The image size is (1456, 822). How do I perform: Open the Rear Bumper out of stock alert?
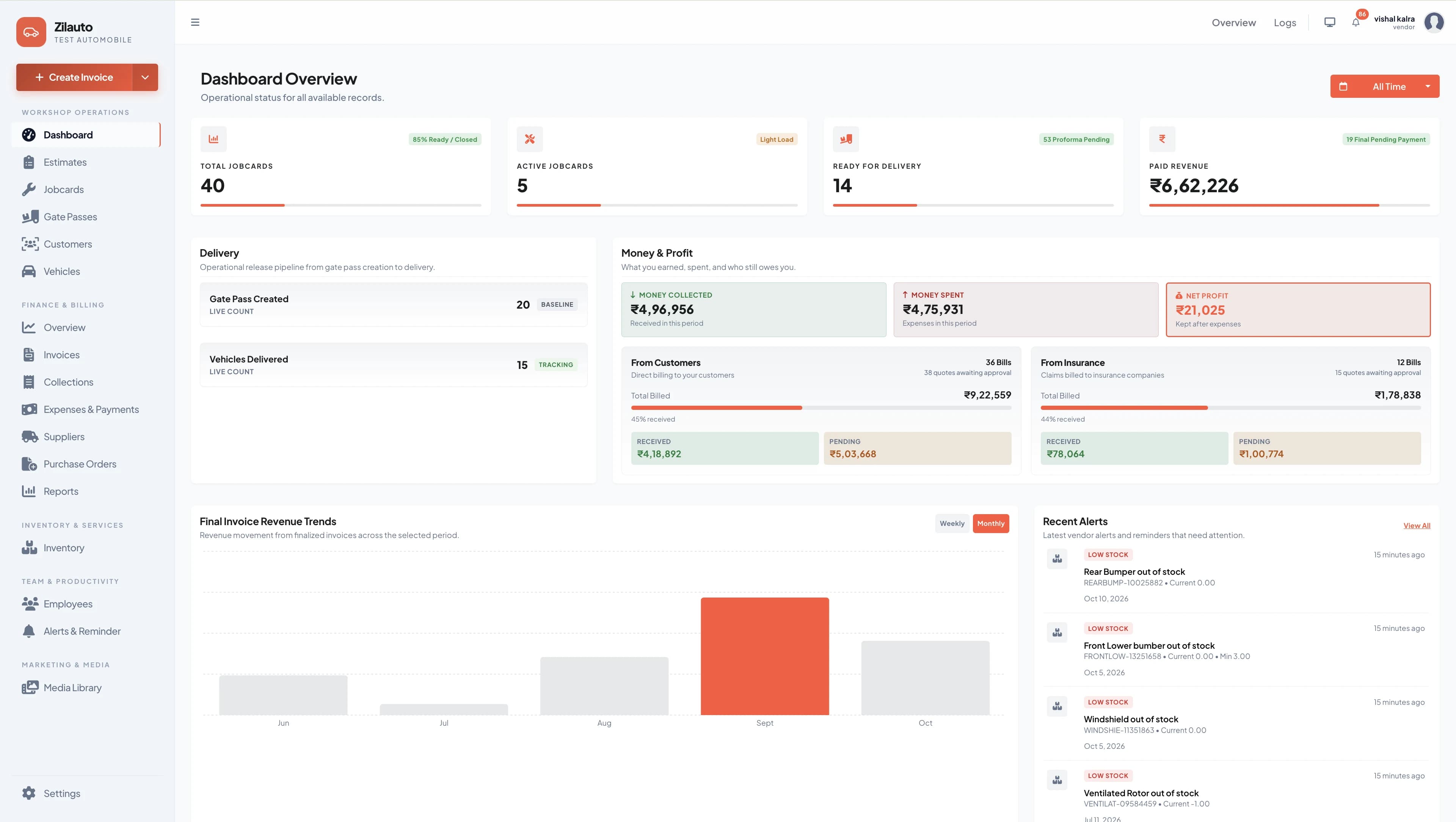(1236, 576)
